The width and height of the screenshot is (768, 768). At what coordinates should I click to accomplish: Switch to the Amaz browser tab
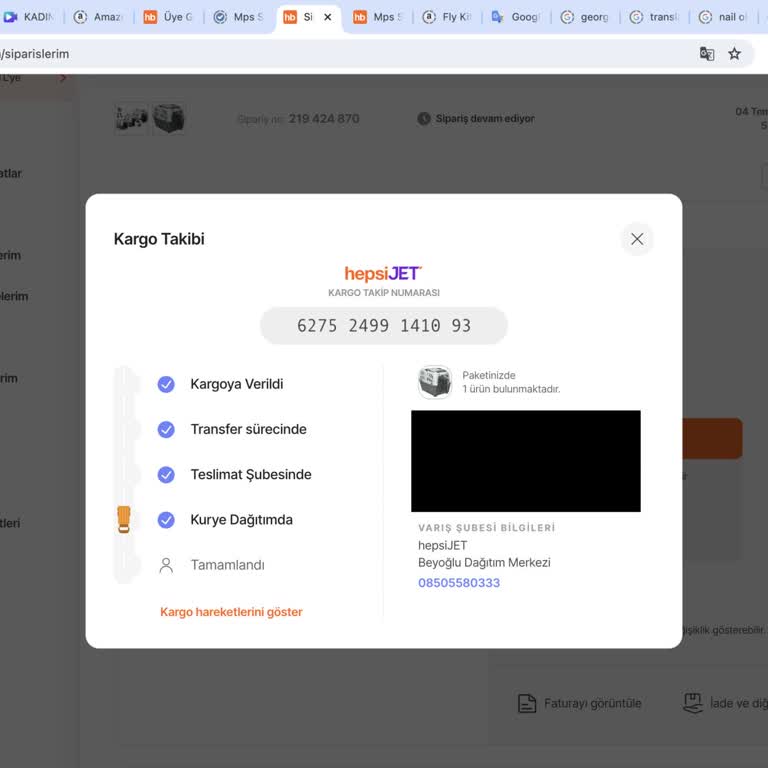pyautogui.click(x=98, y=17)
